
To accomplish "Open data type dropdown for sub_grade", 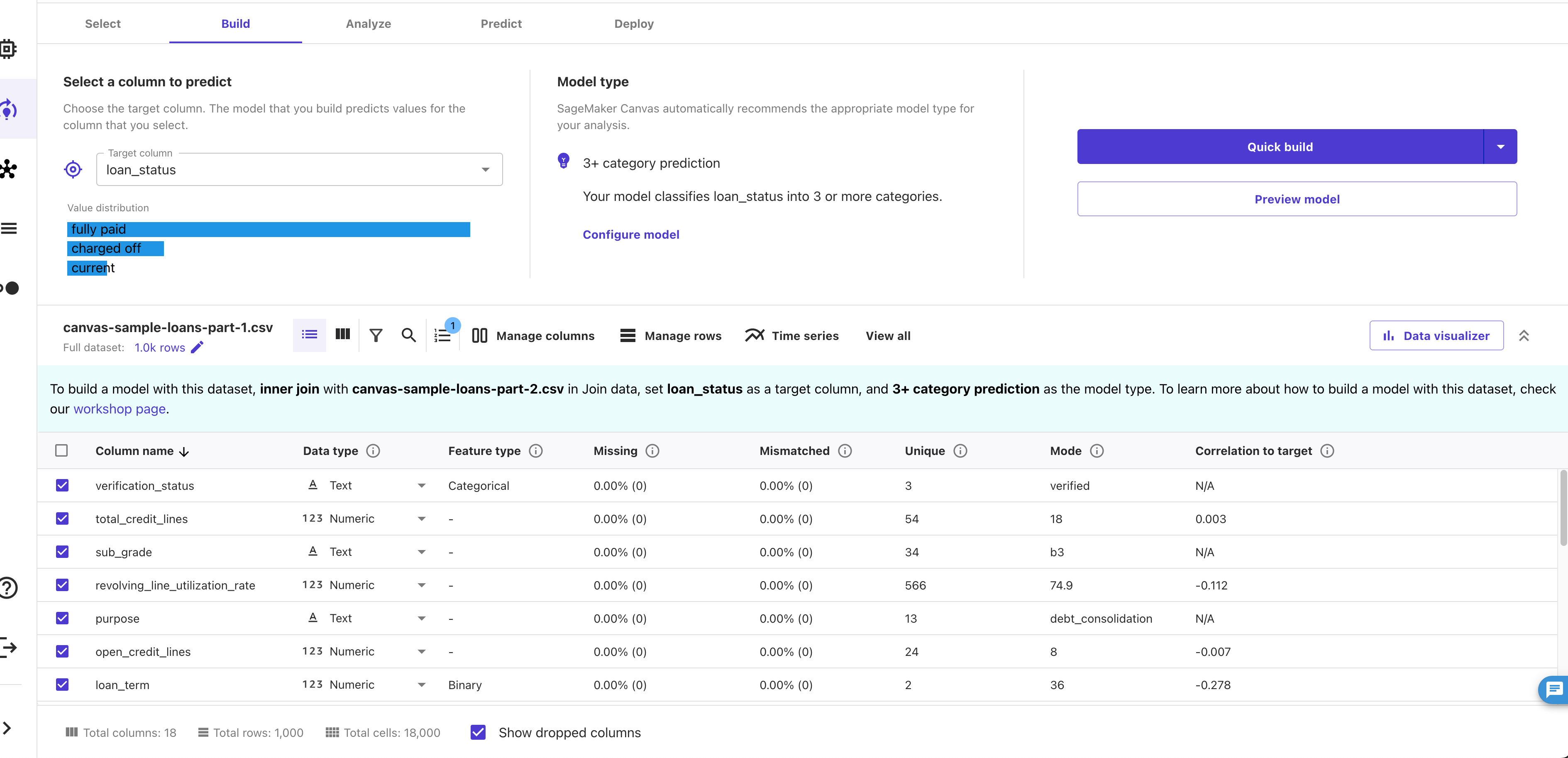I will coord(421,552).
